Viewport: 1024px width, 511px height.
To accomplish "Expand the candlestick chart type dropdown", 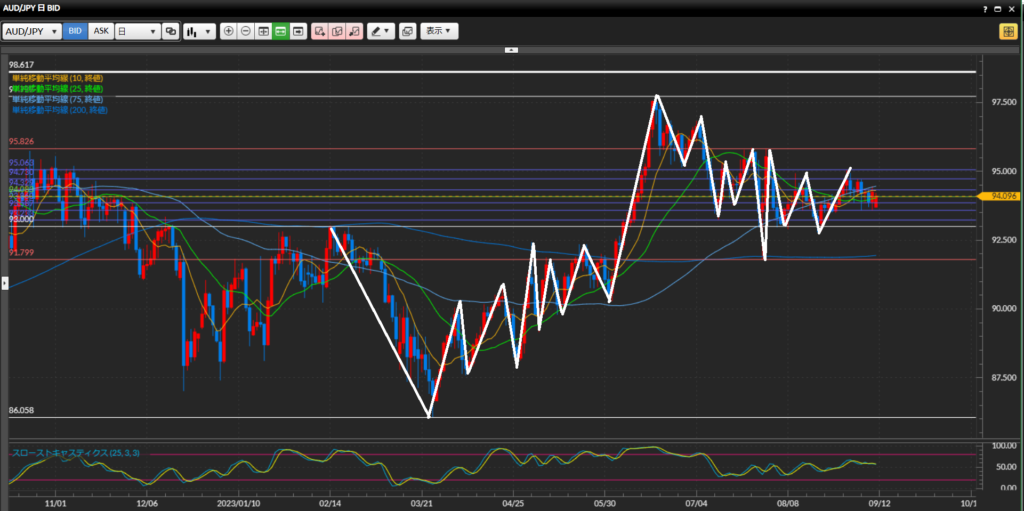I will point(199,31).
